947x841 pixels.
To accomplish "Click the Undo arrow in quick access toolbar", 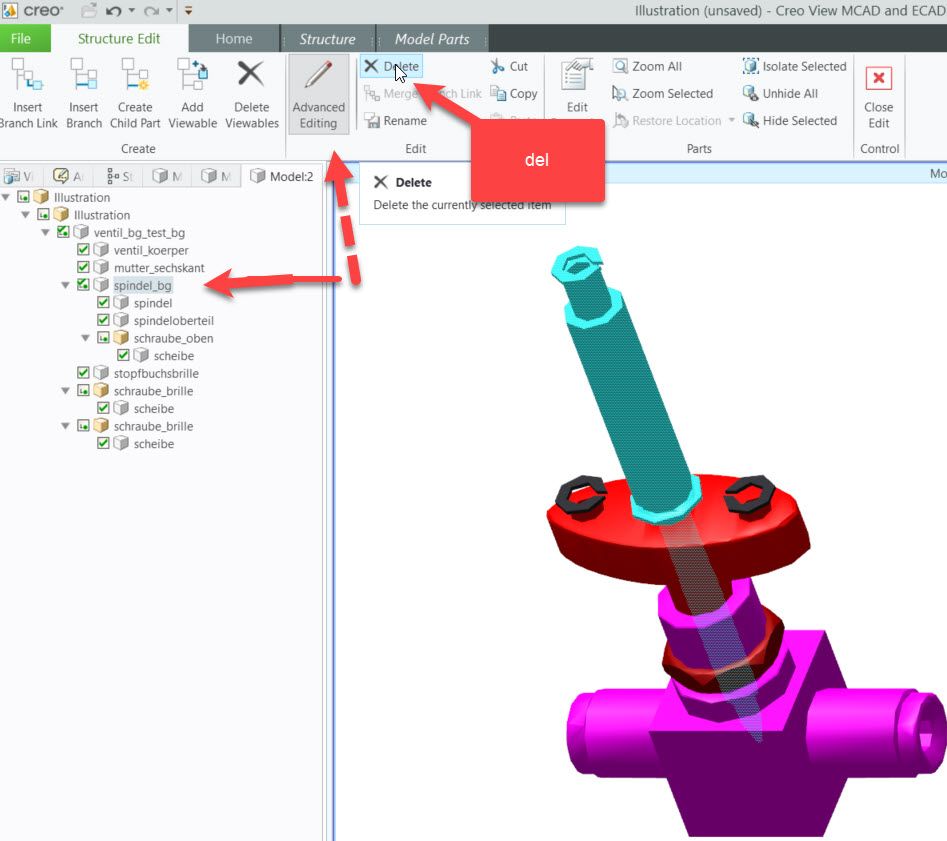I will click(113, 10).
